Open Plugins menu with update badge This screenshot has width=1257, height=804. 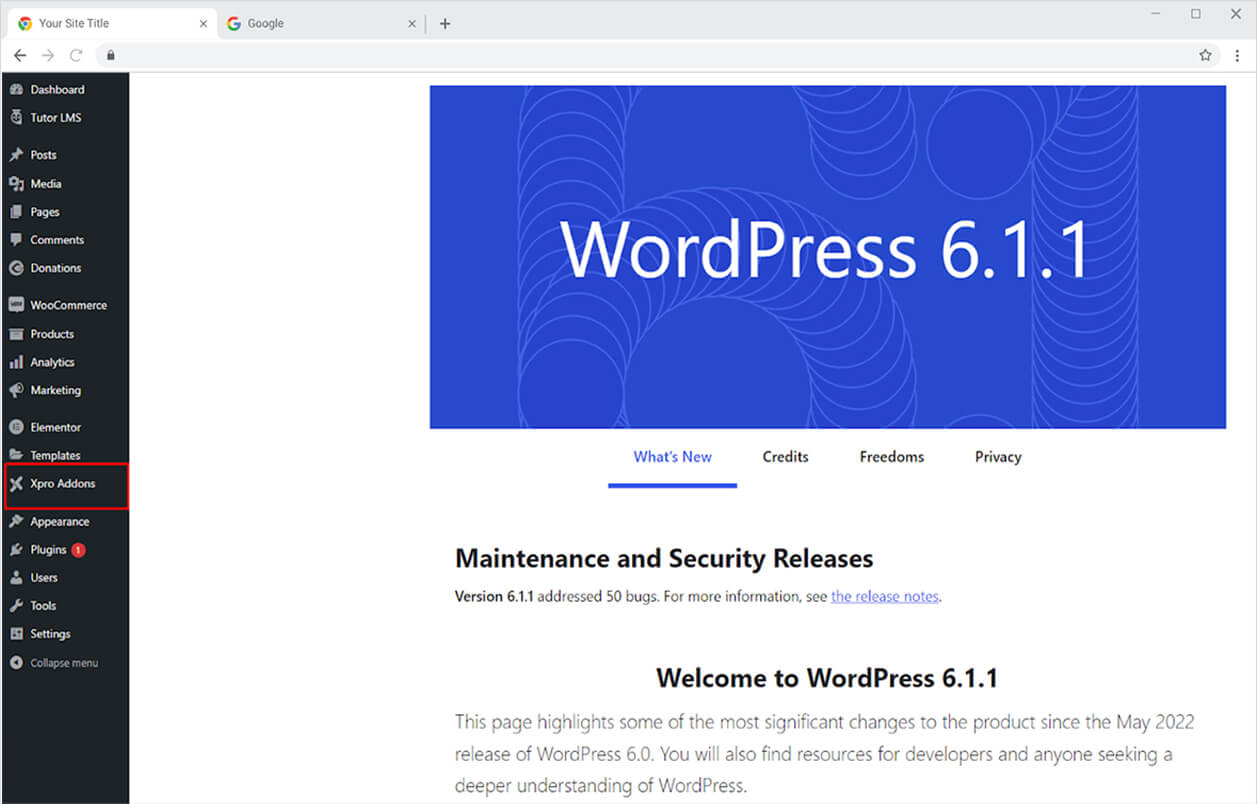point(48,550)
